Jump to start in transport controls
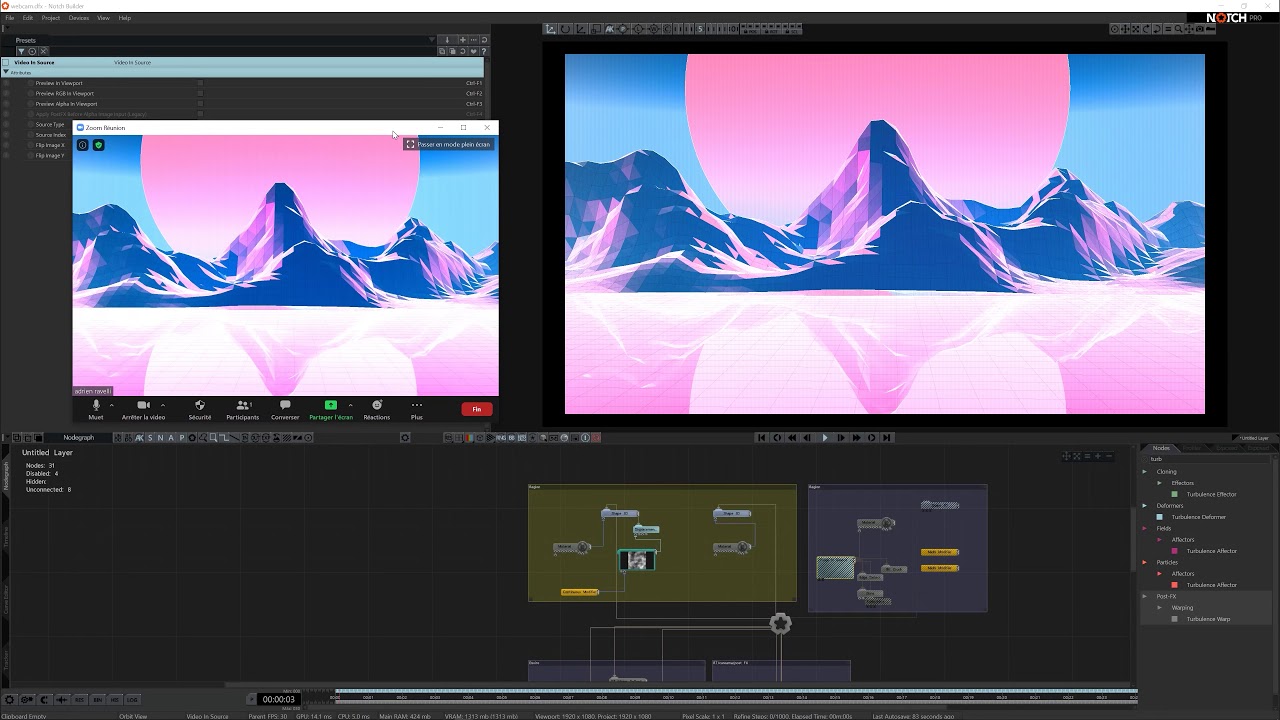The image size is (1280, 720). pyautogui.click(x=761, y=437)
